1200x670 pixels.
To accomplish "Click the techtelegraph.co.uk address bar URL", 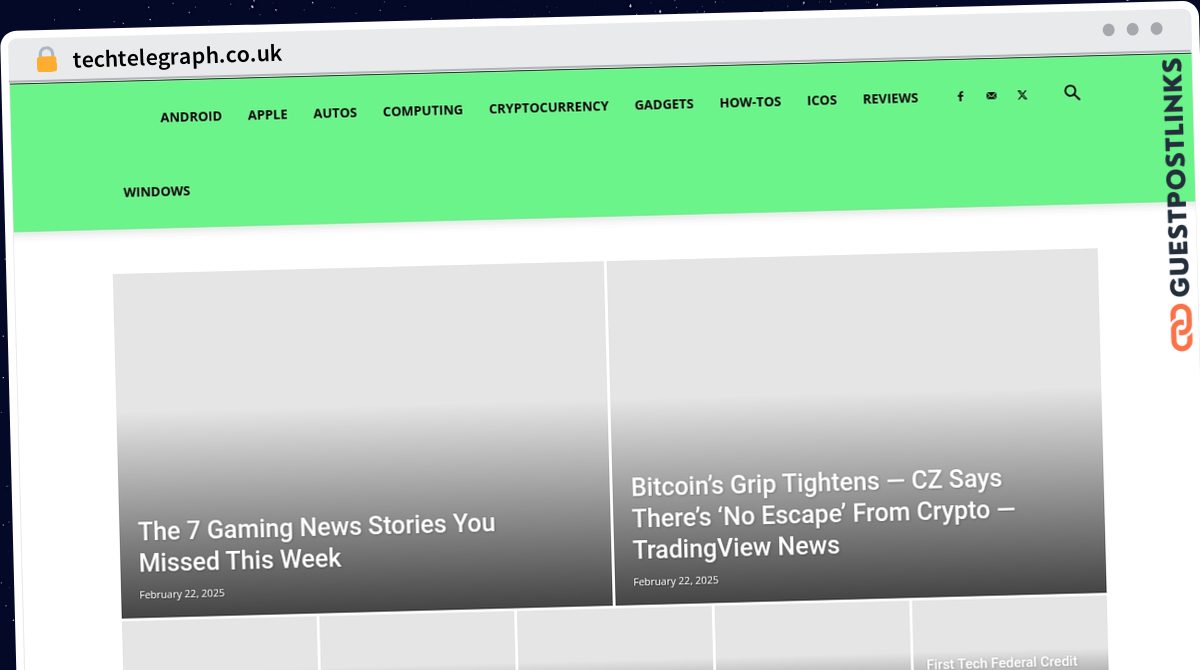I will 178,57.
